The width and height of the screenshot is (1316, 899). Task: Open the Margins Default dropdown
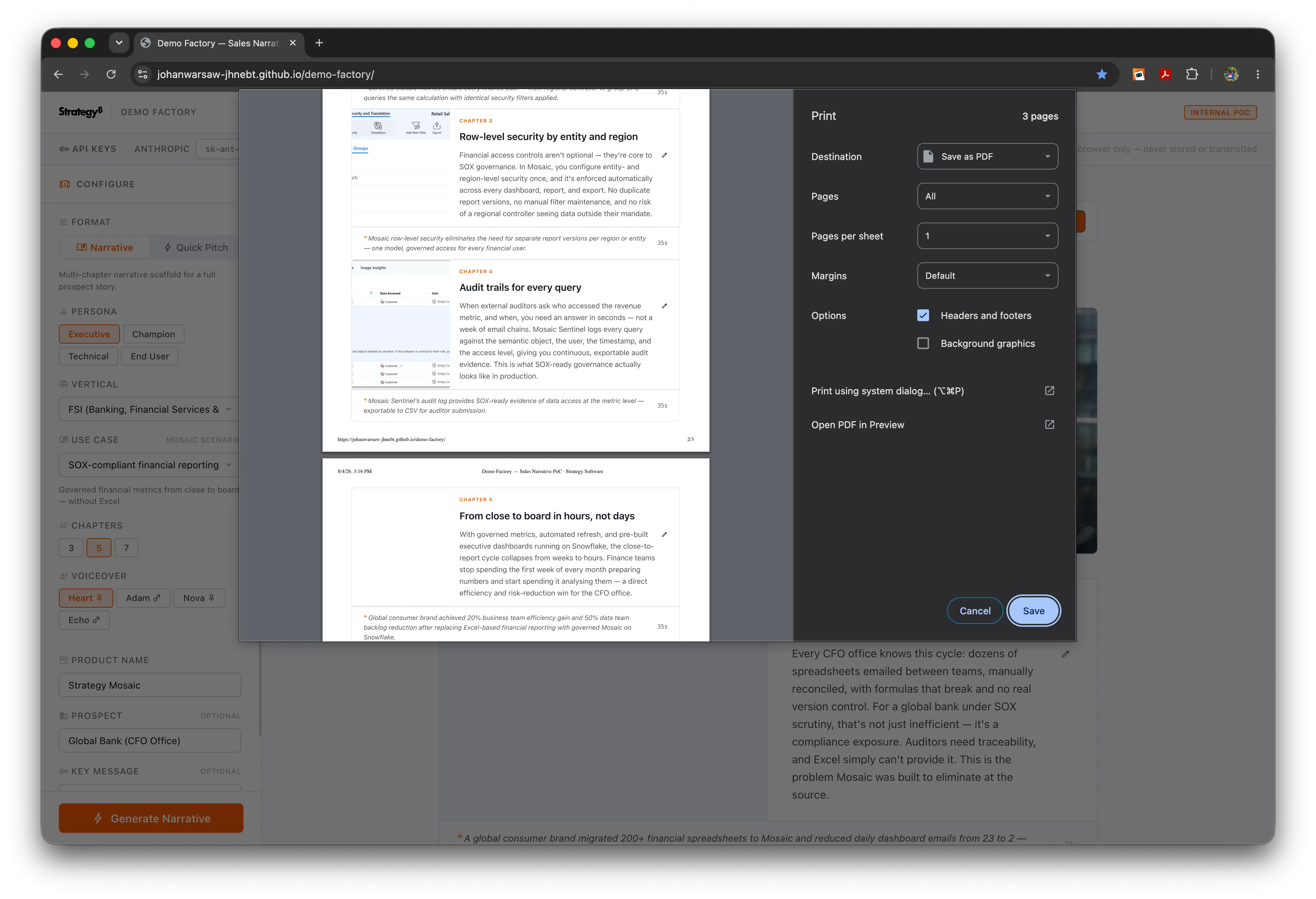pos(987,276)
